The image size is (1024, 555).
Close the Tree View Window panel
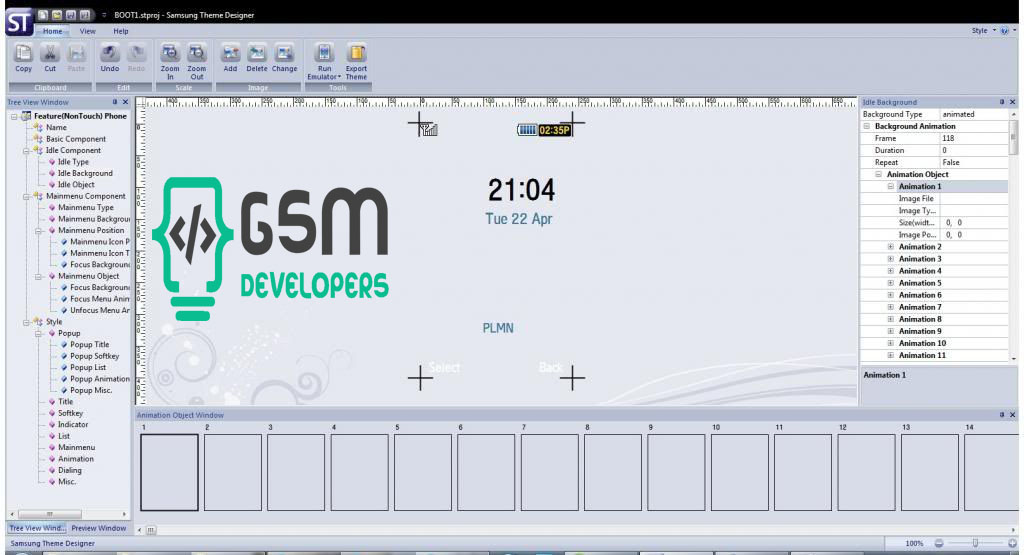coord(125,102)
